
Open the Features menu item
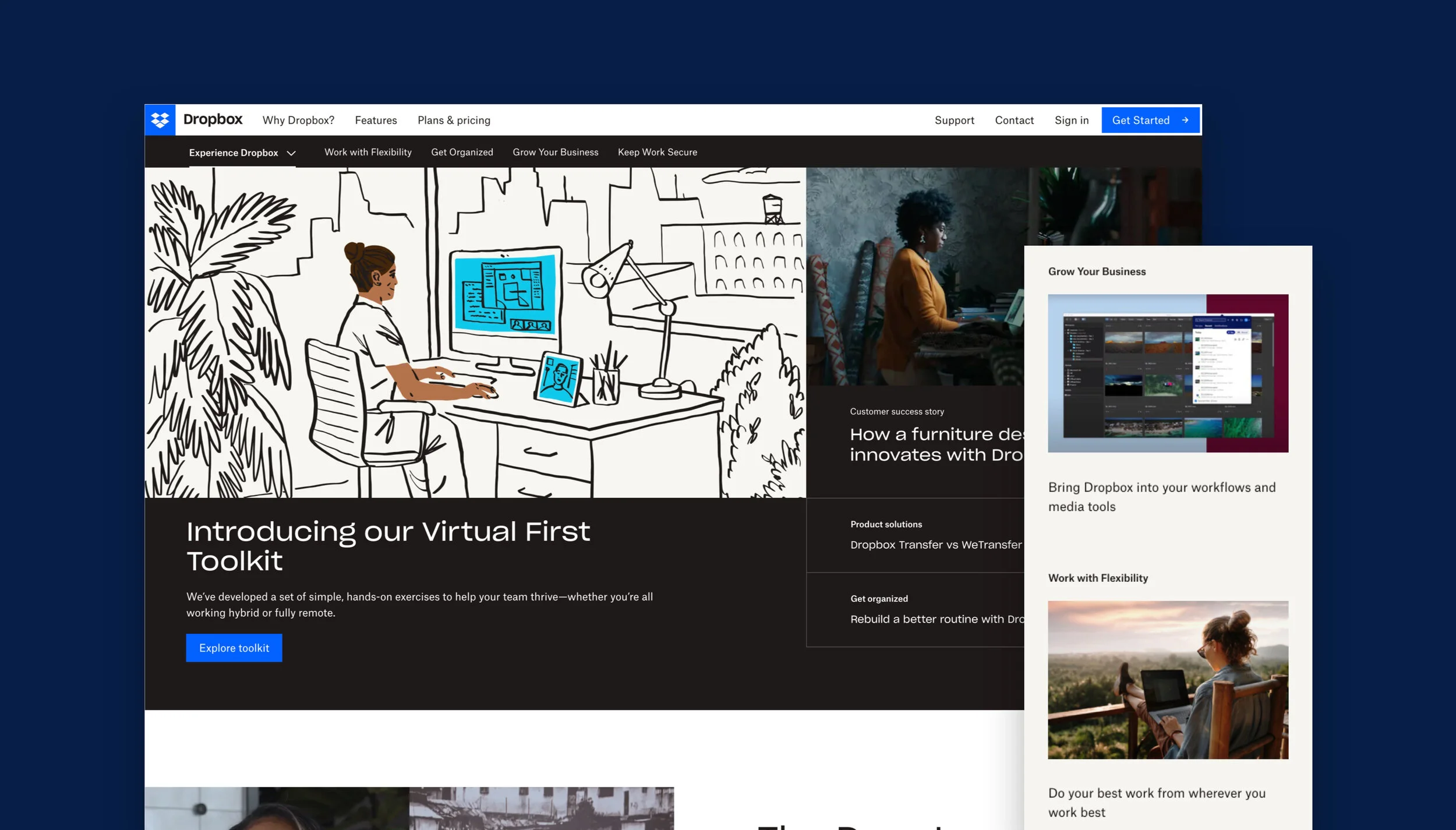coord(376,120)
